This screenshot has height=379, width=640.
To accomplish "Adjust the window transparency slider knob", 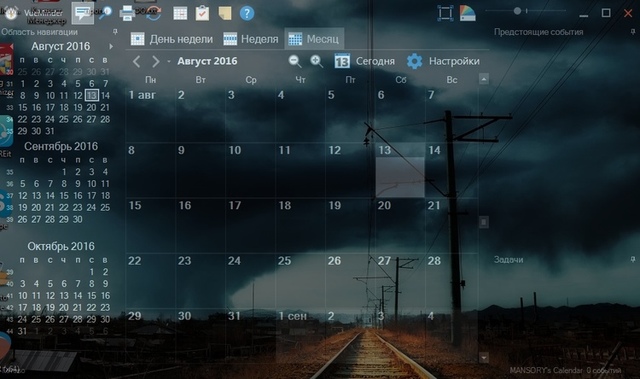I will pyautogui.click(x=517, y=11).
